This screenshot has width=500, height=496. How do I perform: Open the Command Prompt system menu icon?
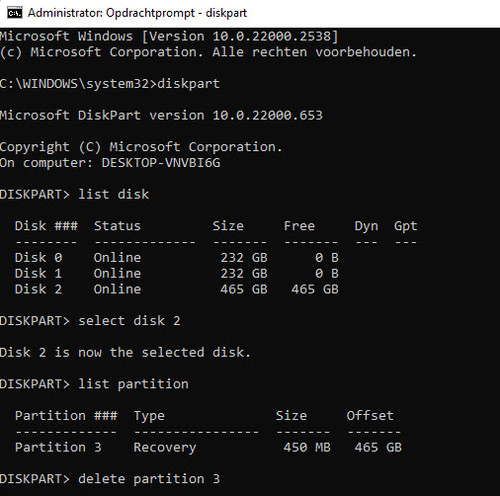[x=15, y=13]
